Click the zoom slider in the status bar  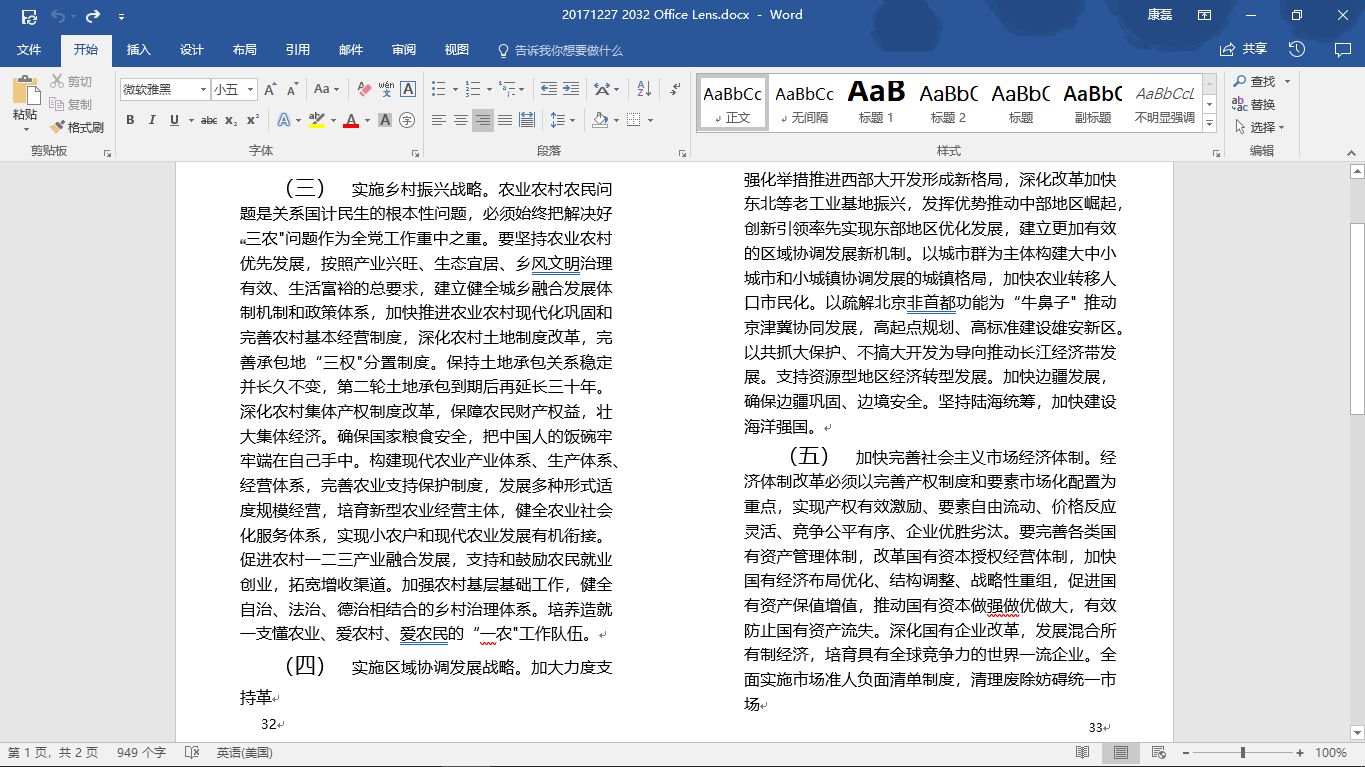pyautogui.click(x=1243, y=752)
